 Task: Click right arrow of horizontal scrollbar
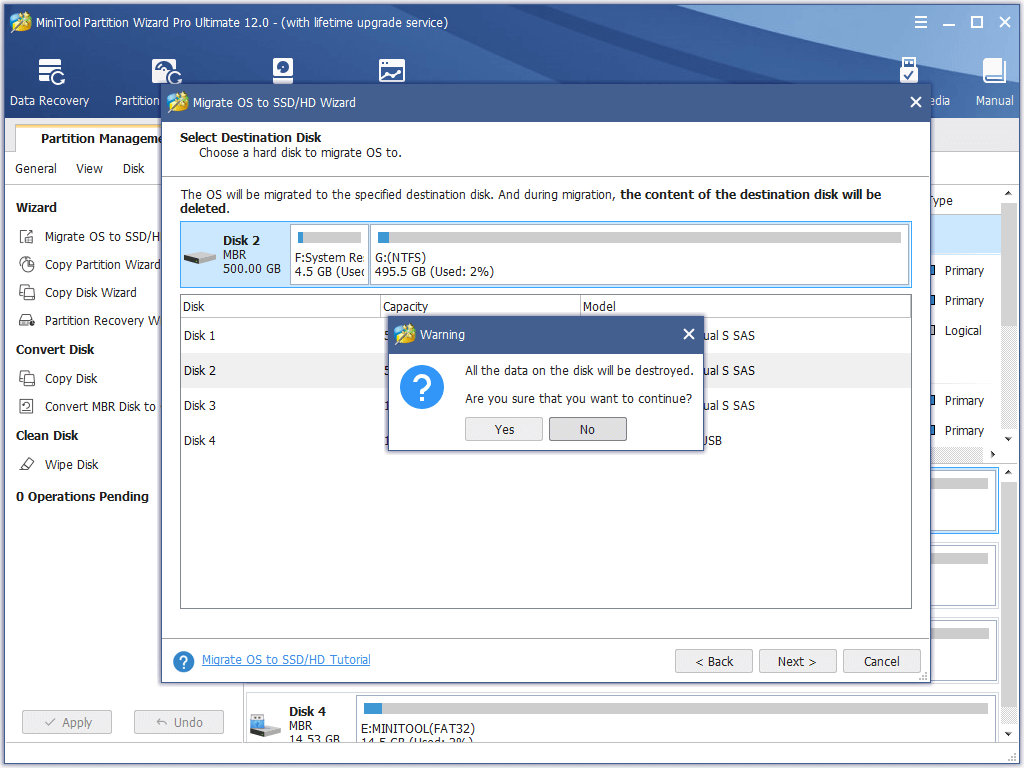(x=993, y=454)
